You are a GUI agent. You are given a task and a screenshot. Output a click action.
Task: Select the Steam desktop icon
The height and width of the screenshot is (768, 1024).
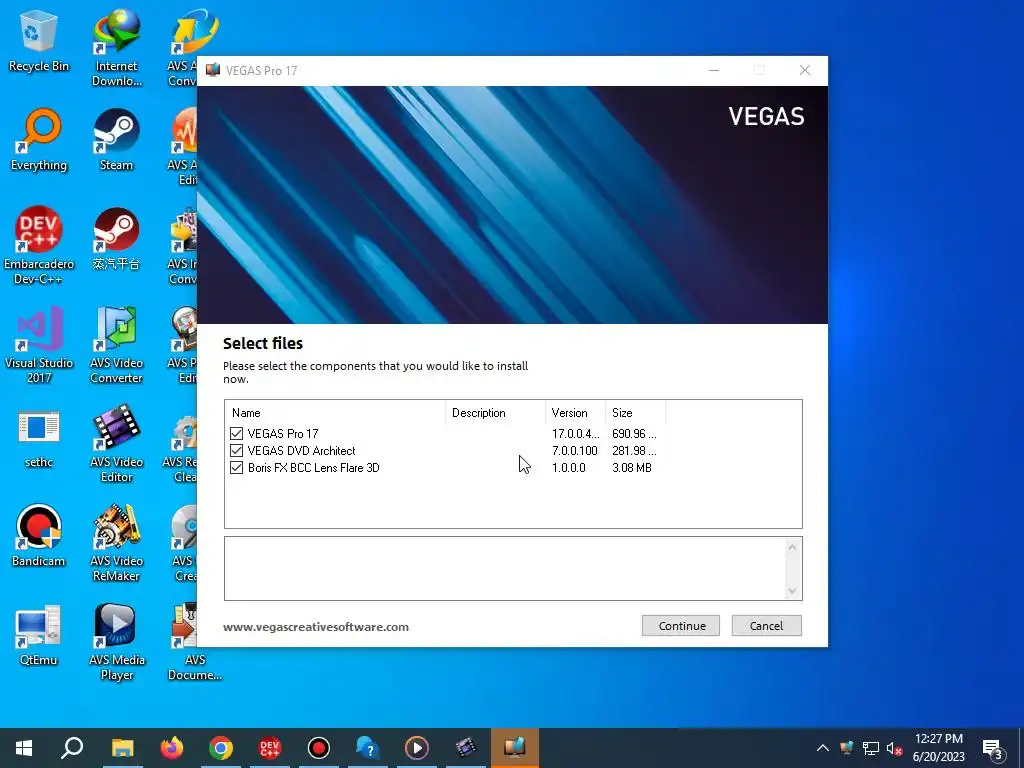116,140
